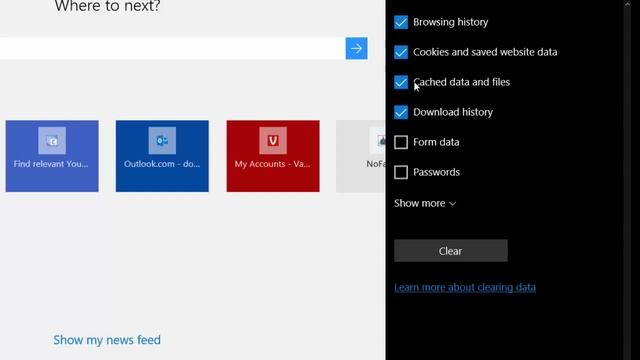Click the partially hidden NoFa tile
Viewport: 640px width, 360px height.
point(361,156)
